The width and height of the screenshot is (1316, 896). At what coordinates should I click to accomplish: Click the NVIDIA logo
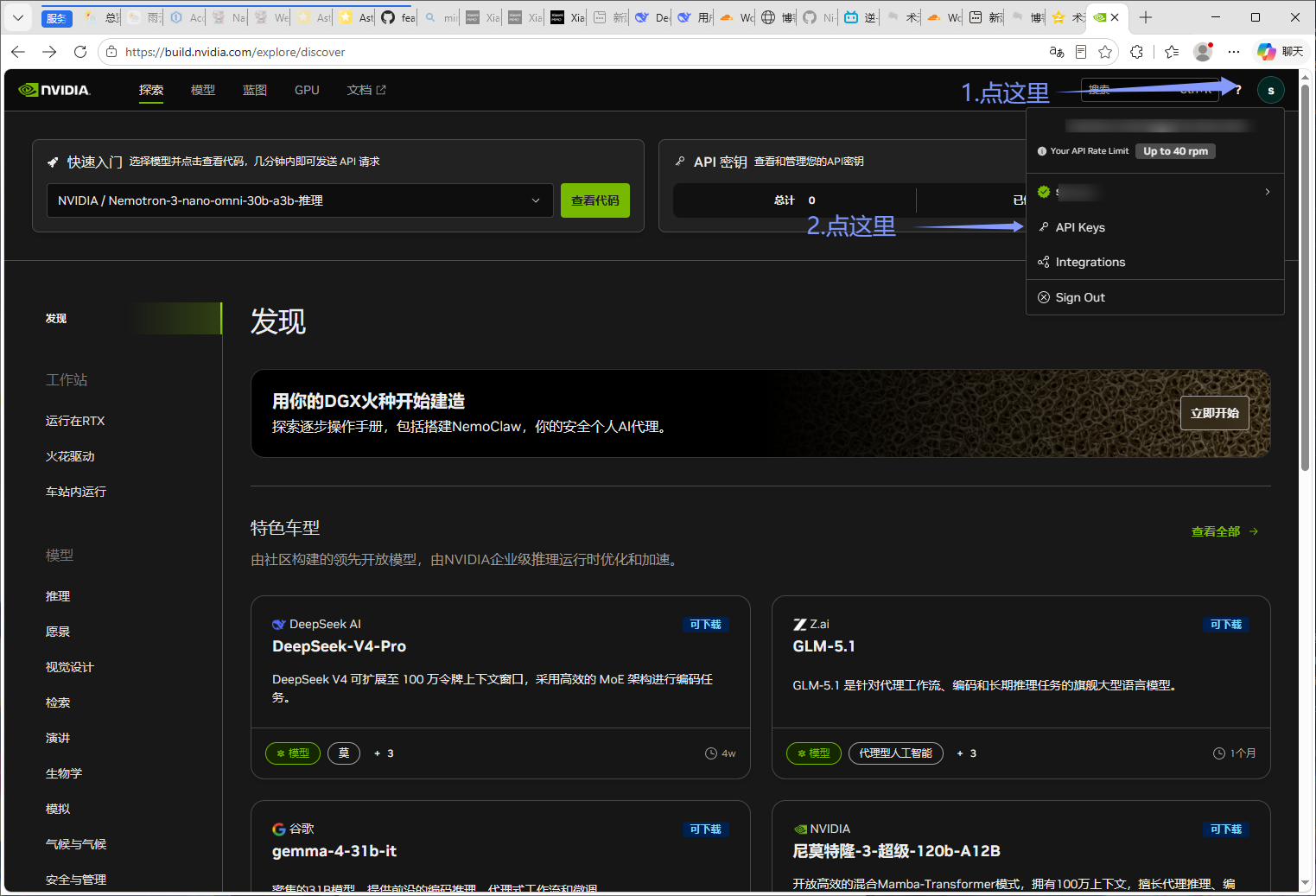[x=54, y=90]
